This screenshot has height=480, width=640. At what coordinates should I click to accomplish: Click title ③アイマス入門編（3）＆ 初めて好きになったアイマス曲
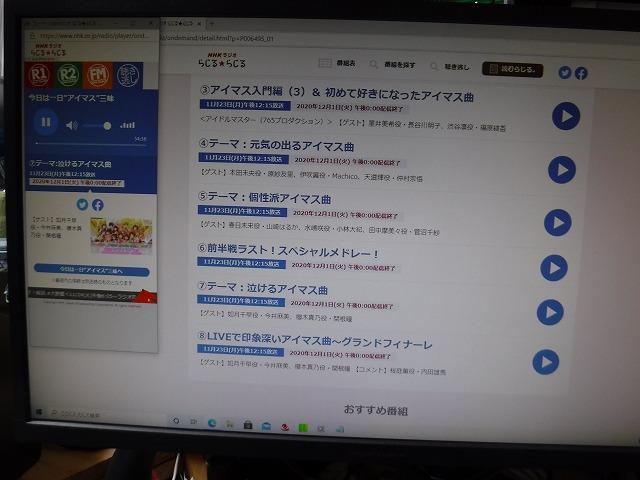tap(337, 94)
